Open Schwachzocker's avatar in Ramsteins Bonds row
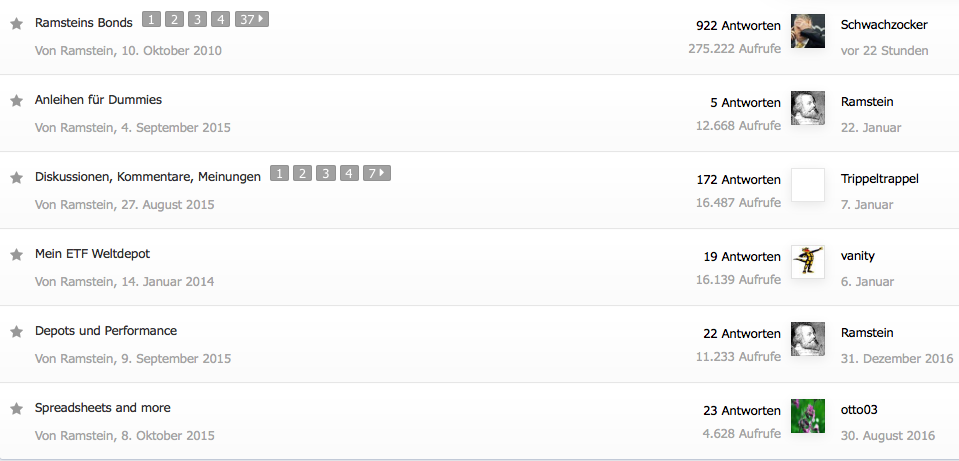This screenshot has width=959, height=461. [x=807, y=31]
